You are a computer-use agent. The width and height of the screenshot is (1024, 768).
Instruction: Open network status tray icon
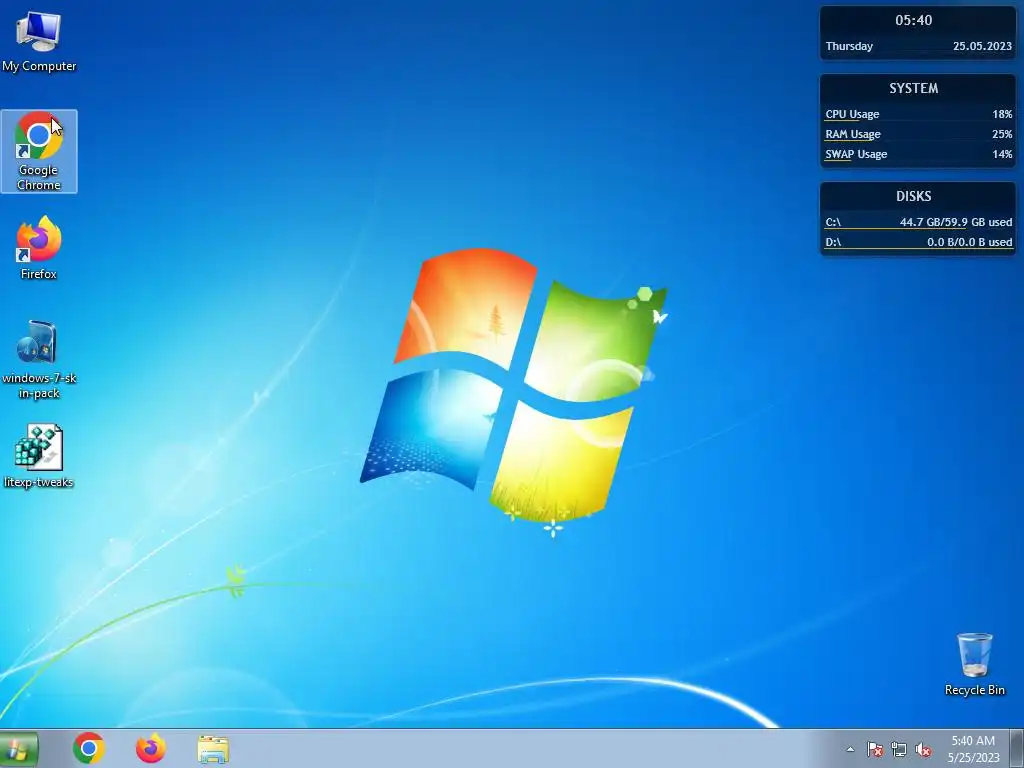tap(899, 749)
